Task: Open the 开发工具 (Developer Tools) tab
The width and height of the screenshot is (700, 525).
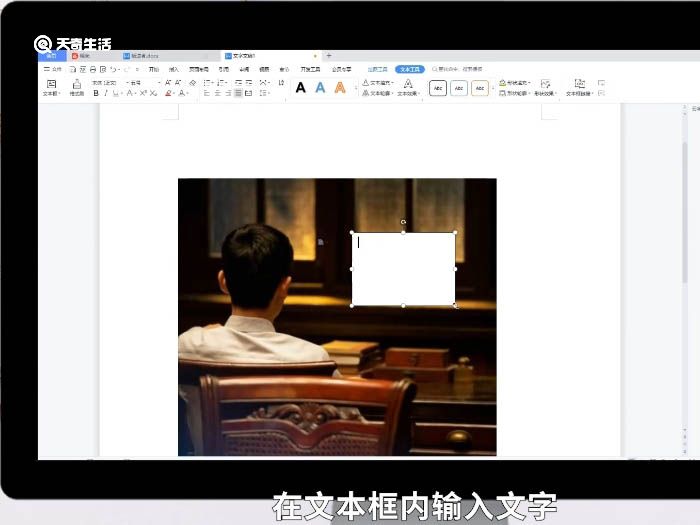Action: pyautogui.click(x=310, y=69)
